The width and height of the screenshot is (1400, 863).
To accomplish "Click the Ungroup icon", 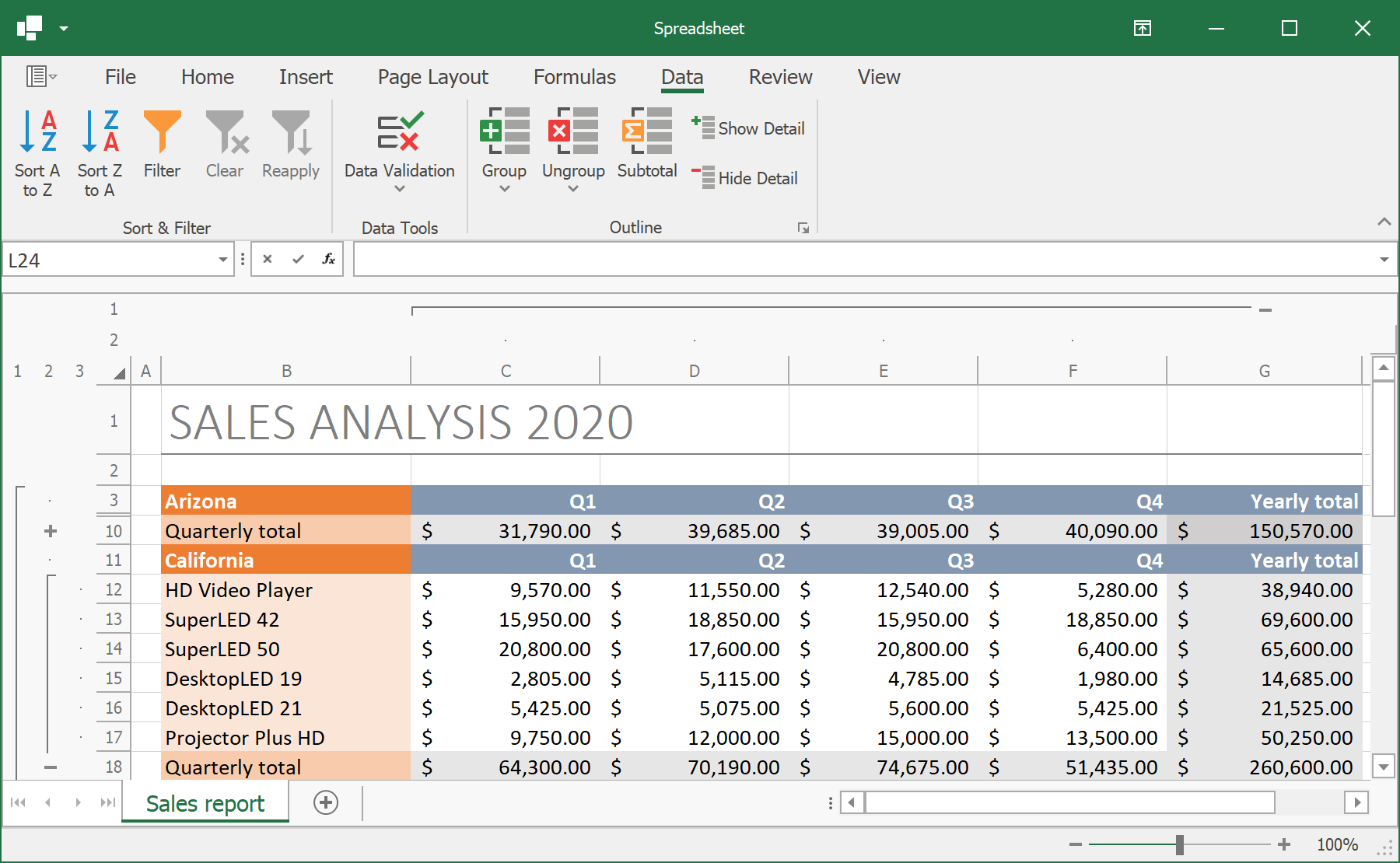I will pyautogui.click(x=573, y=131).
